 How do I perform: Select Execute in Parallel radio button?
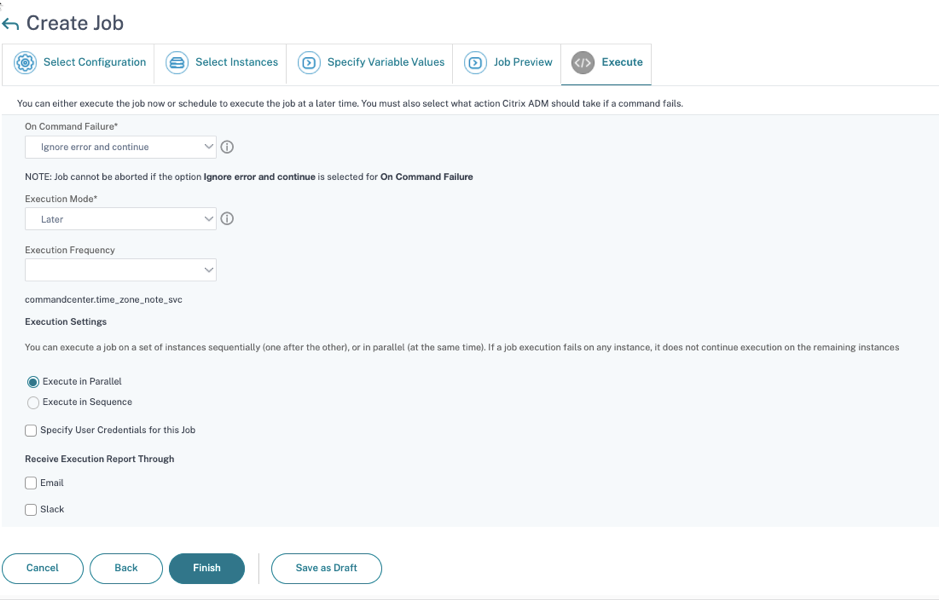[x=33, y=382]
